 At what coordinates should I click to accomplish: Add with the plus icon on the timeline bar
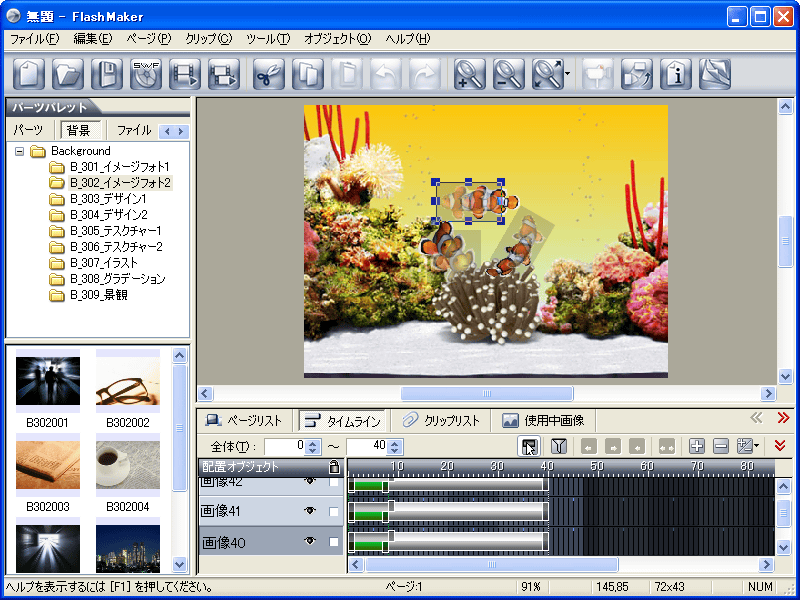point(696,446)
